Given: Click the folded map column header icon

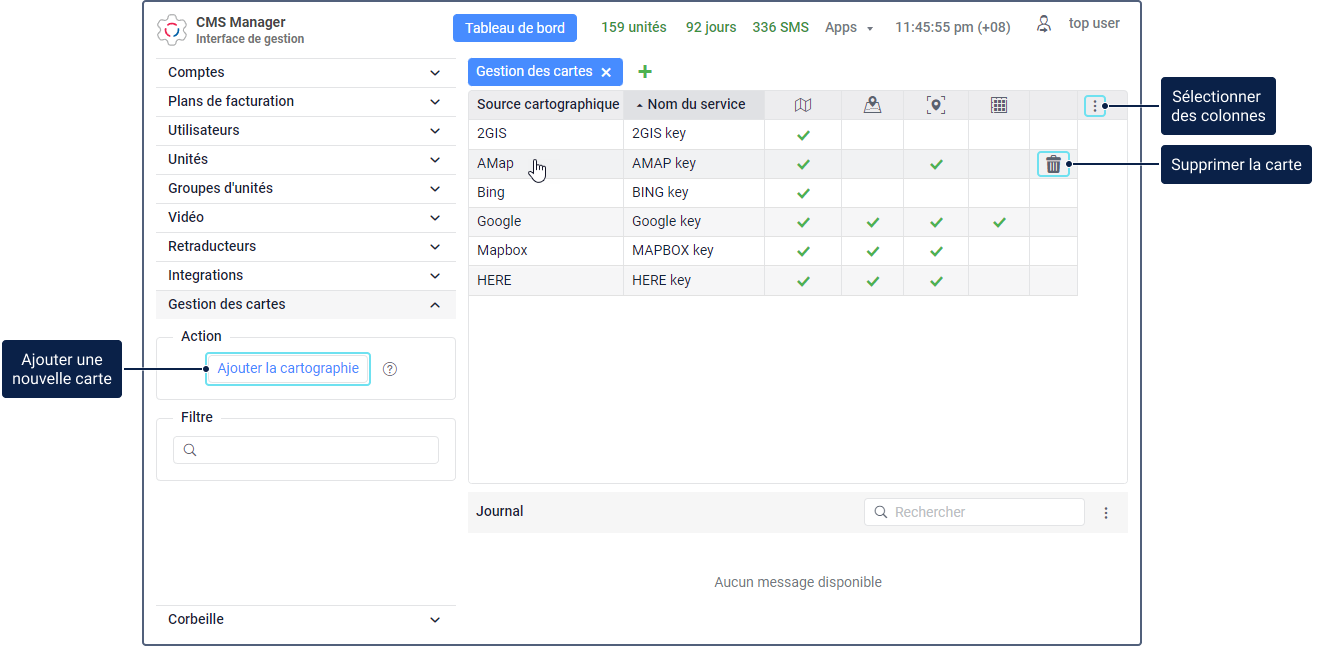Looking at the screenshot, I should (802, 105).
